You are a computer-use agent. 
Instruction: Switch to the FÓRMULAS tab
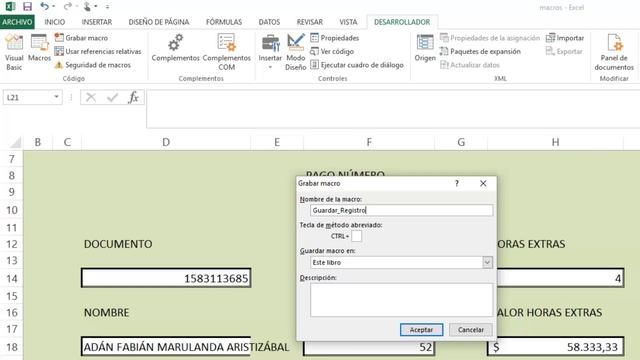[x=224, y=22]
